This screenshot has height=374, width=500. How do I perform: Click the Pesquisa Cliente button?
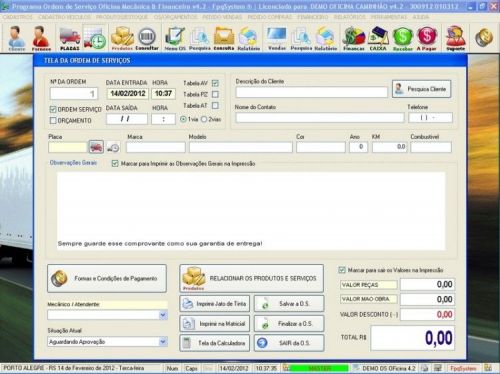[422, 89]
